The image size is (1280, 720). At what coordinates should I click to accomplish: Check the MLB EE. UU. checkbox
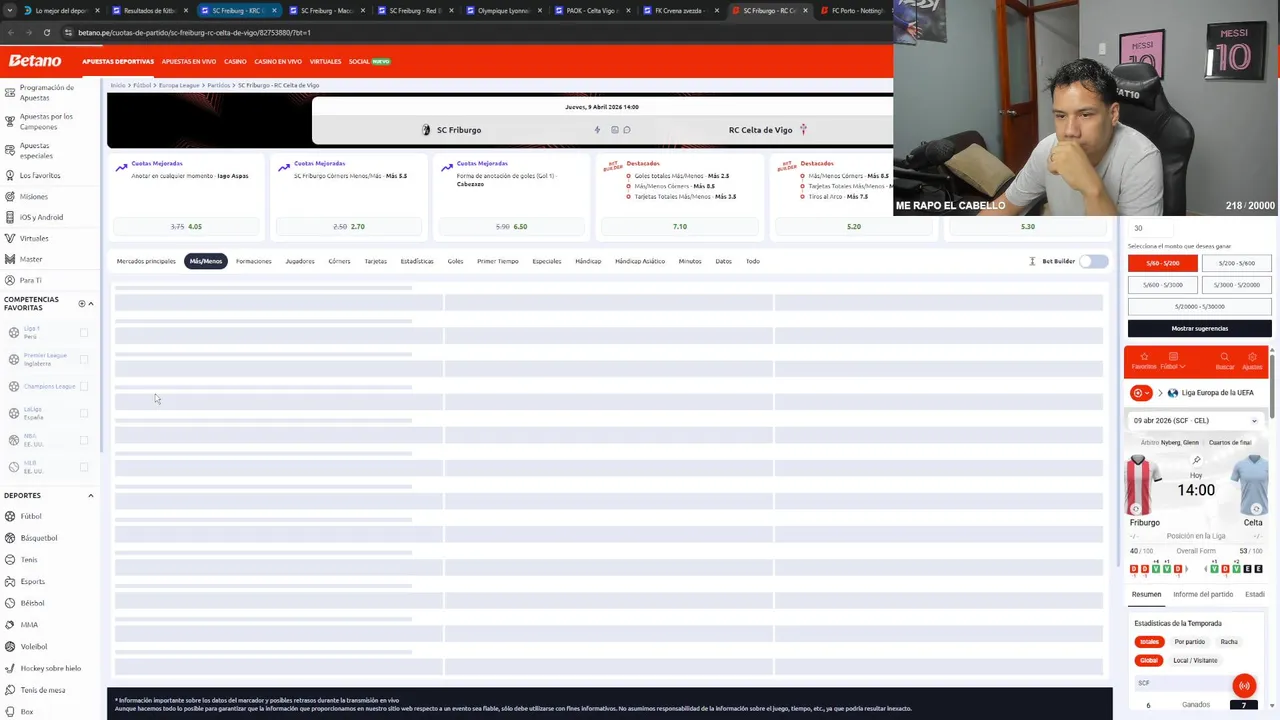(84, 467)
